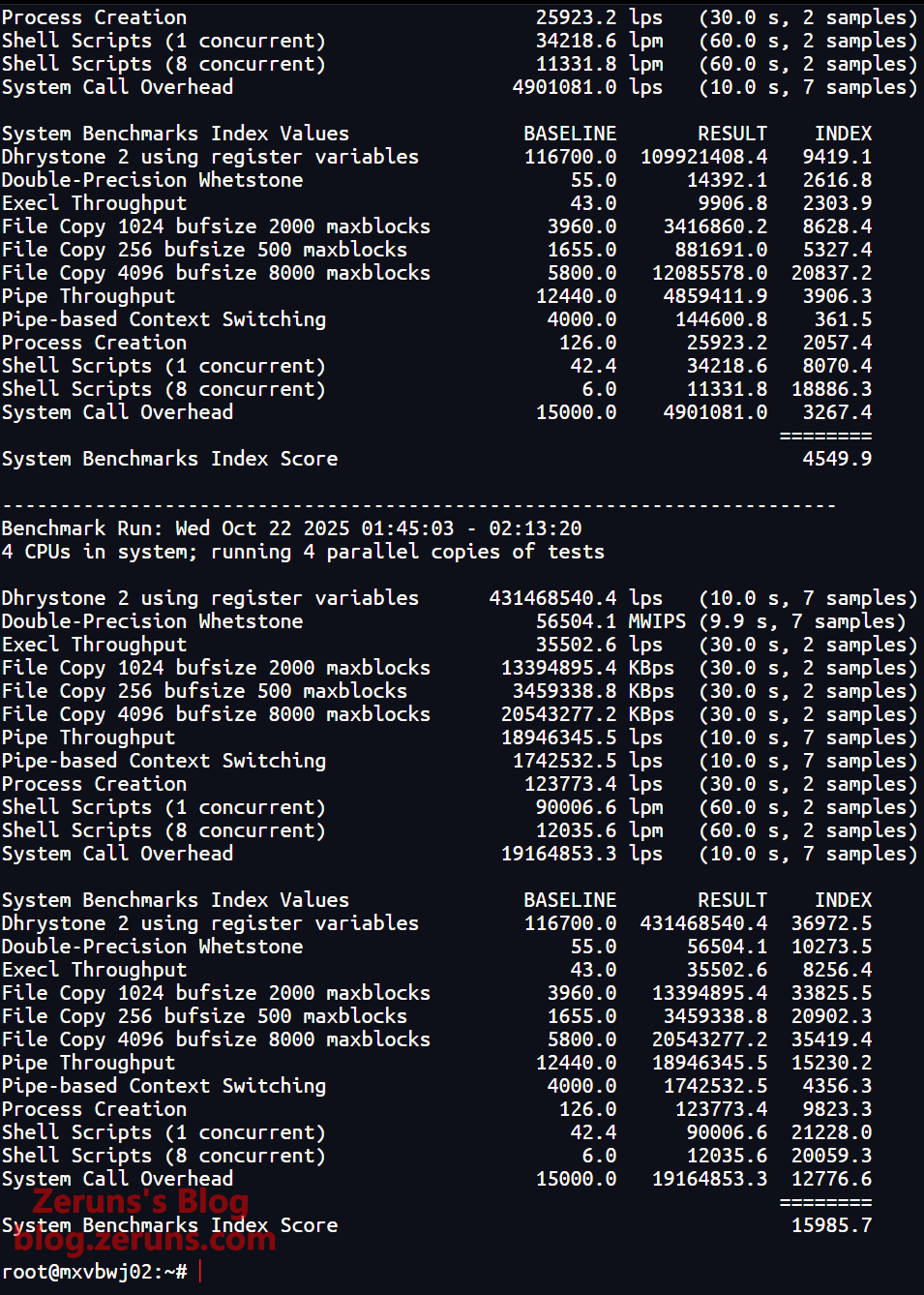Place cursor at the terminal's blinking caret
Screen dimensions: 924x1295
pyautogui.click(x=200, y=1272)
